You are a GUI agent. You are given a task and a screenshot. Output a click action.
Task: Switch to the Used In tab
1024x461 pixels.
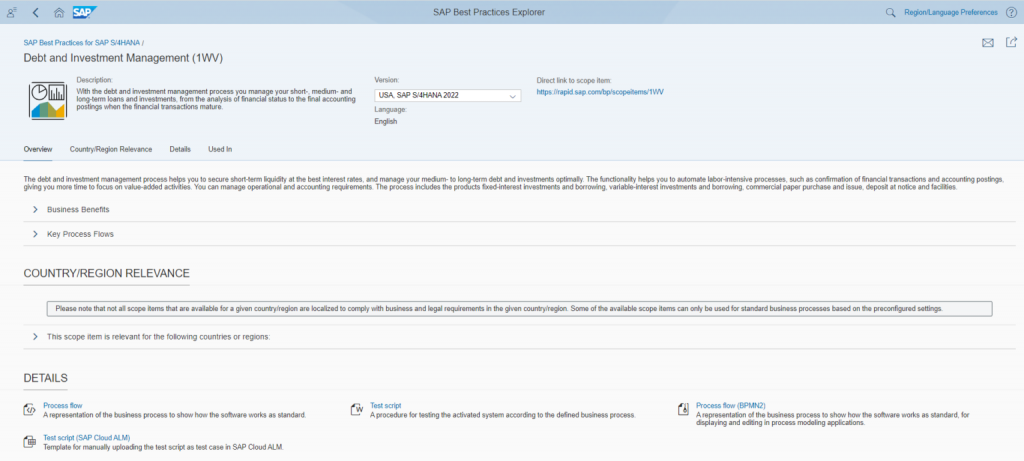click(220, 149)
